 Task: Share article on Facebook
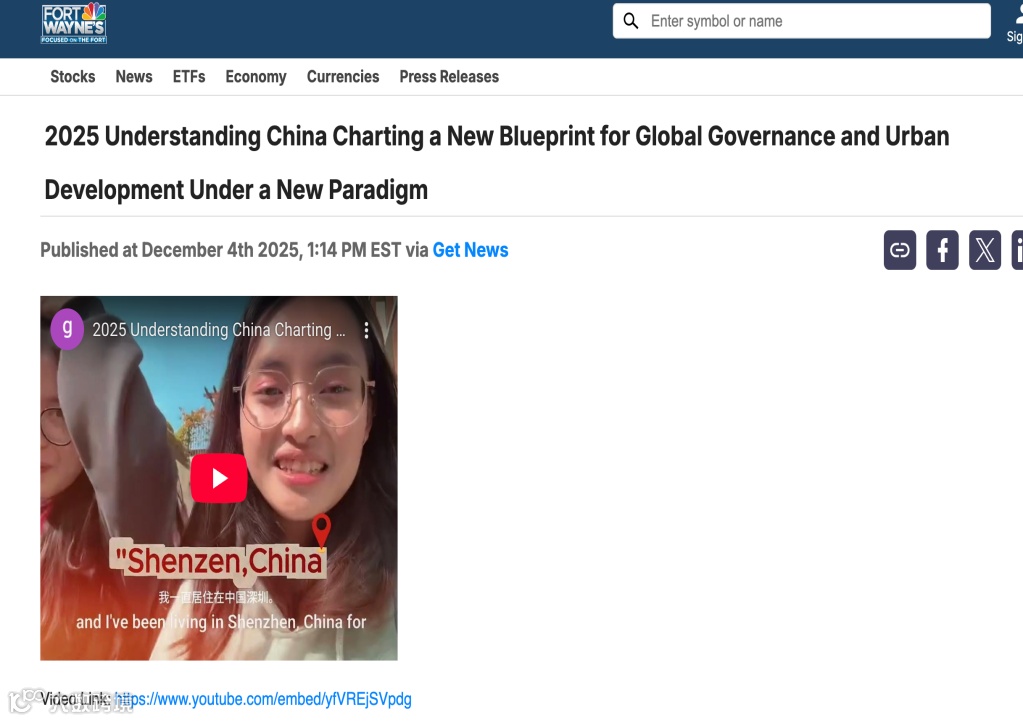point(942,250)
